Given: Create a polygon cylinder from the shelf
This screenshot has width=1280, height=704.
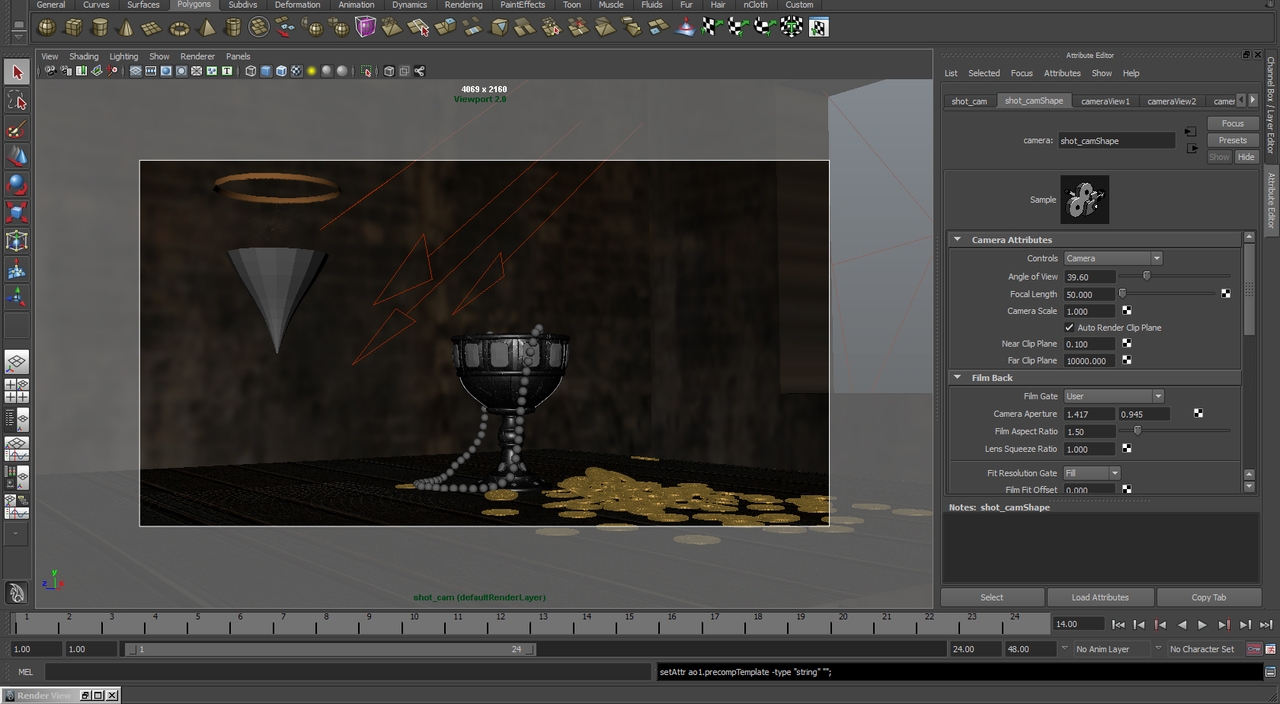Looking at the screenshot, I should coord(100,27).
